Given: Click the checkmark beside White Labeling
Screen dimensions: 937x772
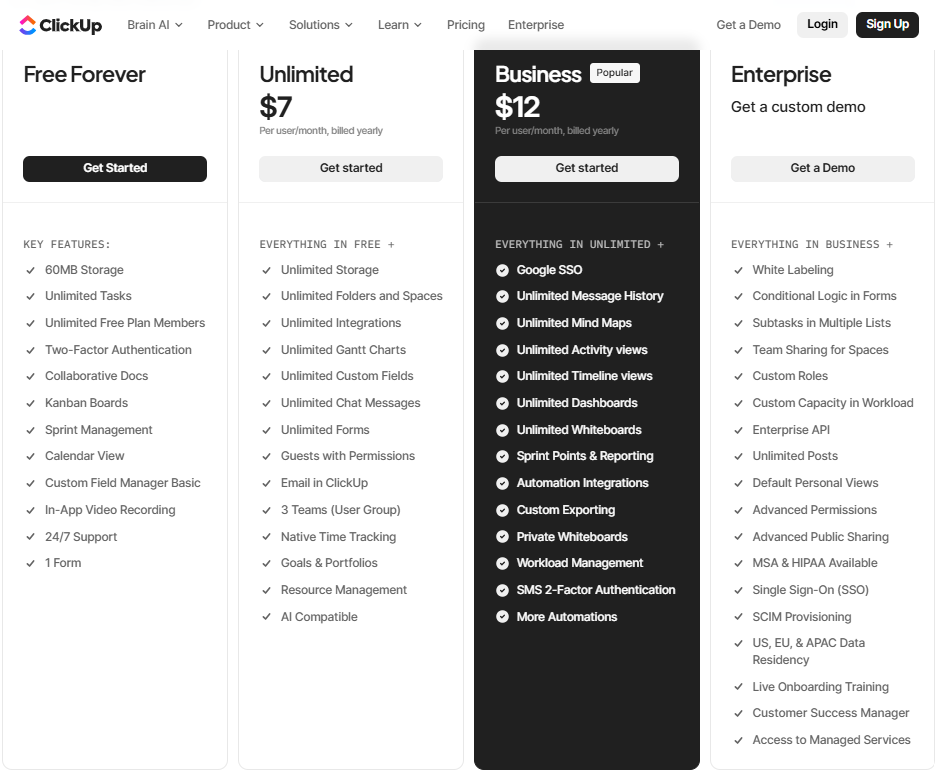Looking at the screenshot, I should pos(738,269).
